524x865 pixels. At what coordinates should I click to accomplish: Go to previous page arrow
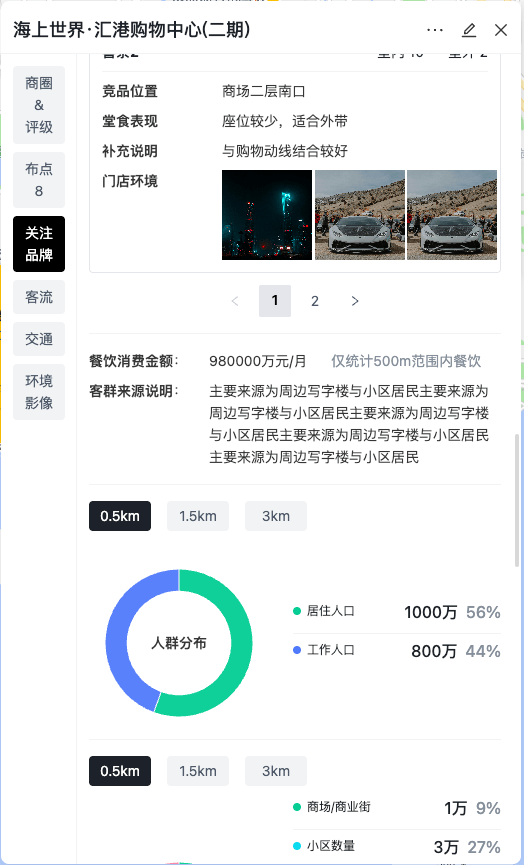coord(235,301)
